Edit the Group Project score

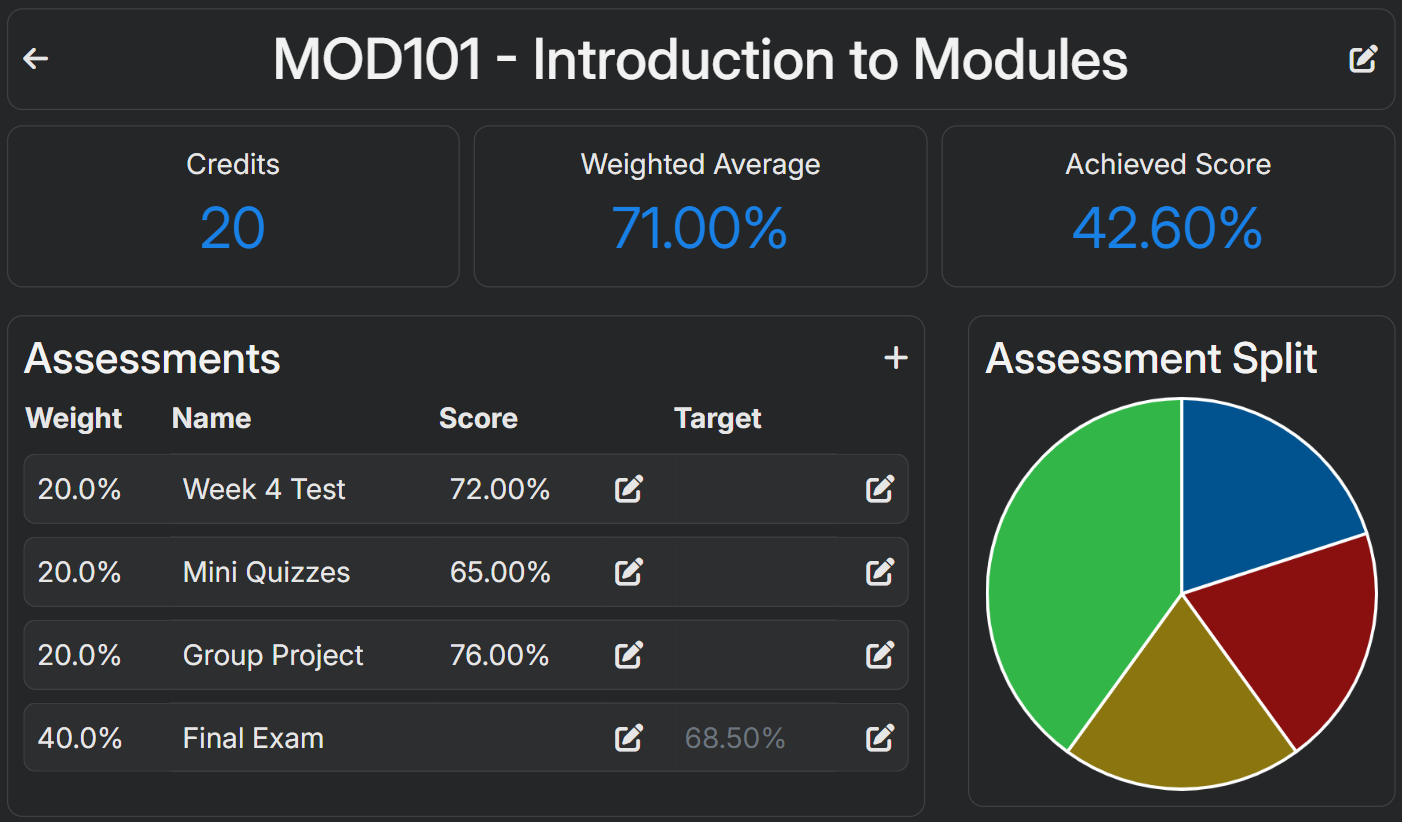tap(628, 655)
